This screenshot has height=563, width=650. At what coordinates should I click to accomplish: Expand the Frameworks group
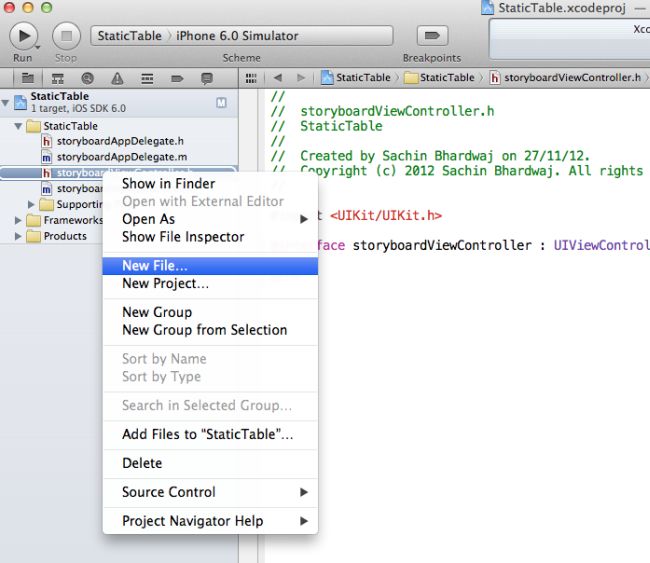[18, 220]
